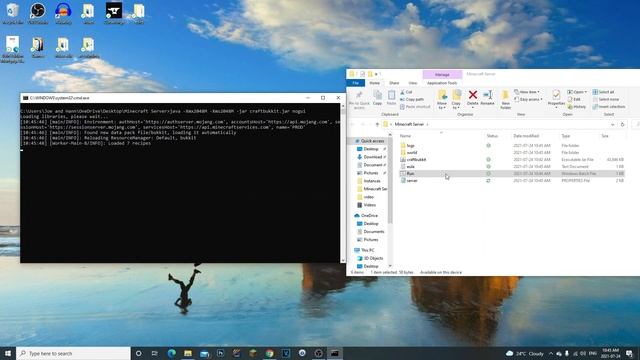Click the navigation pane vertical scrollbar
This screenshot has height=360, width=640.
390,180
